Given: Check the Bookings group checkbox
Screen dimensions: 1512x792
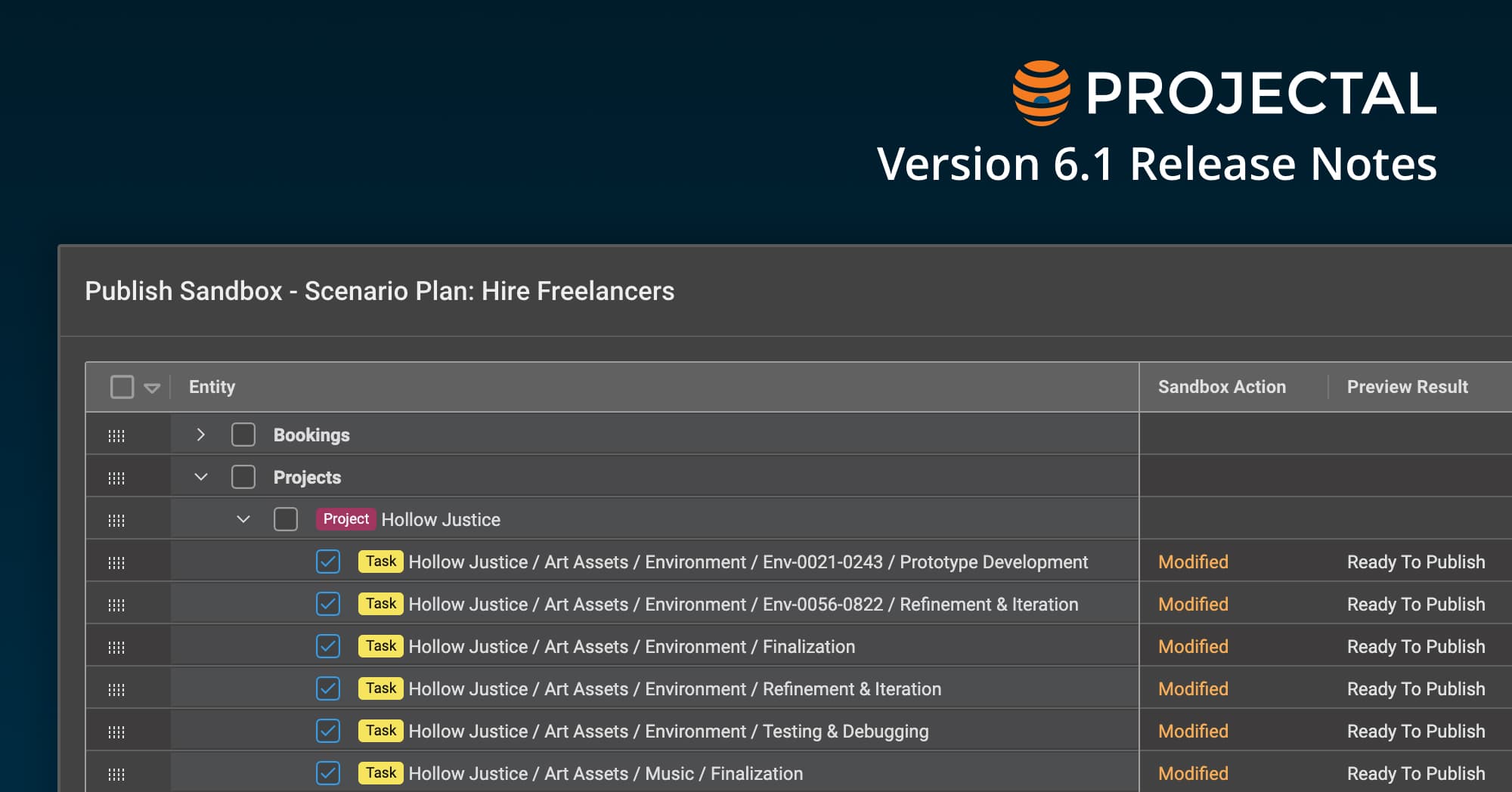Looking at the screenshot, I should pyautogui.click(x=243, y=435).
